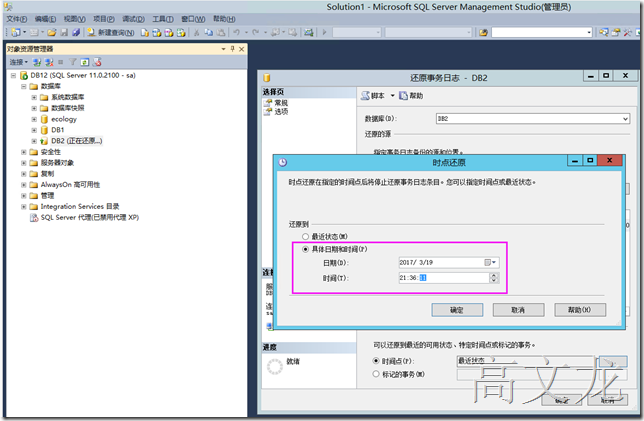
Task: Click the 新建查询(N) New Query button
Action: point(110,32)
